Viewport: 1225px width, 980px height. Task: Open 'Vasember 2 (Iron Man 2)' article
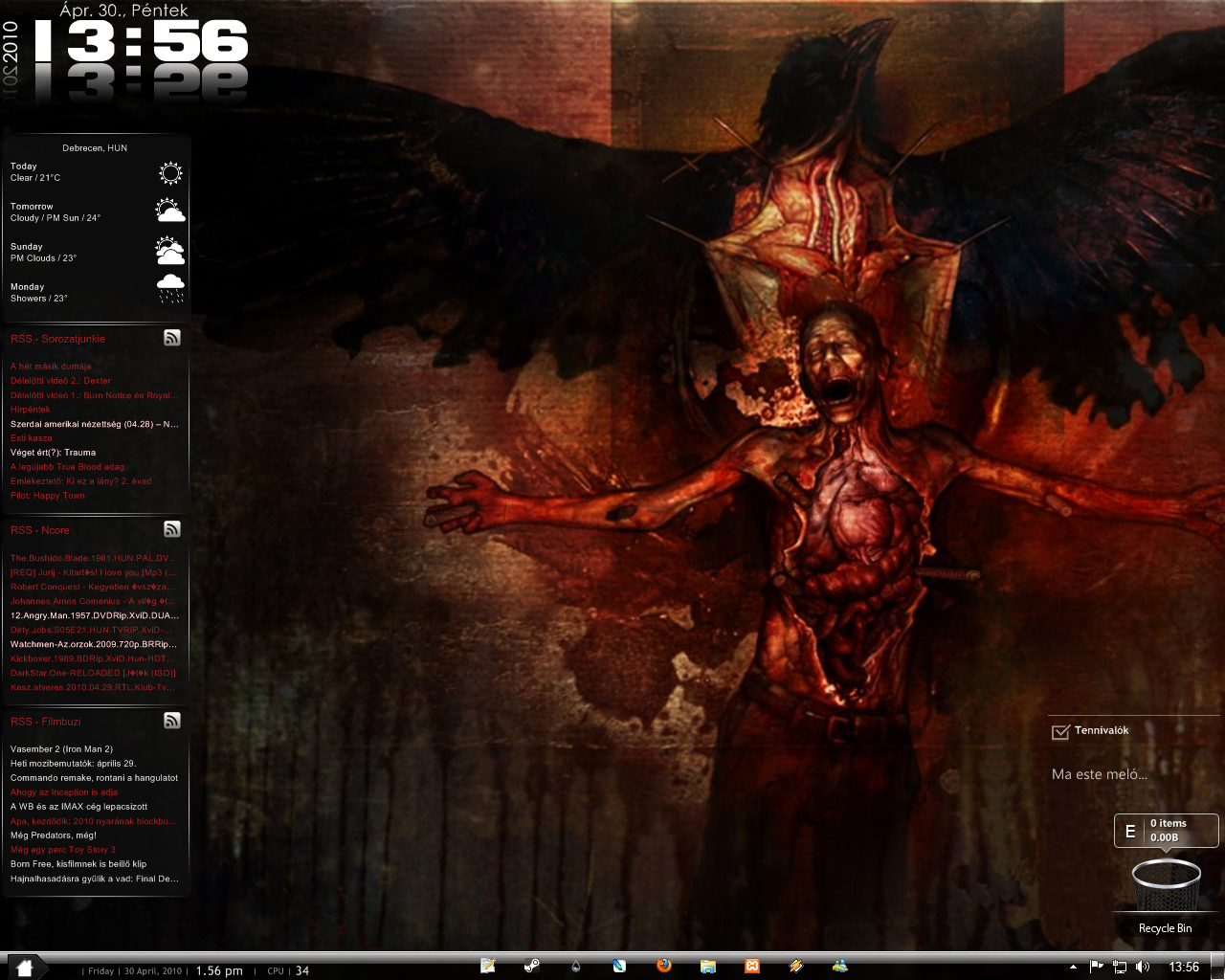coord(61,749)
